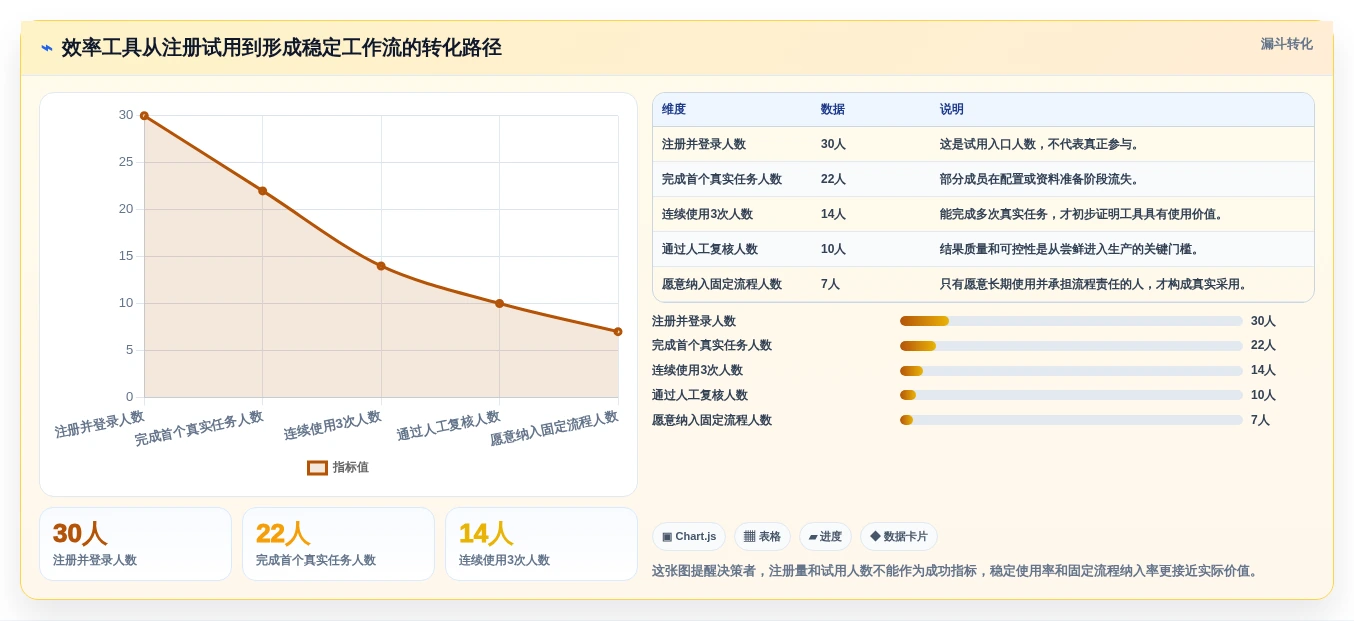The image size is (1354, 621).
Task: Select the 14人 data card
Action: click(x=541, y=544)
